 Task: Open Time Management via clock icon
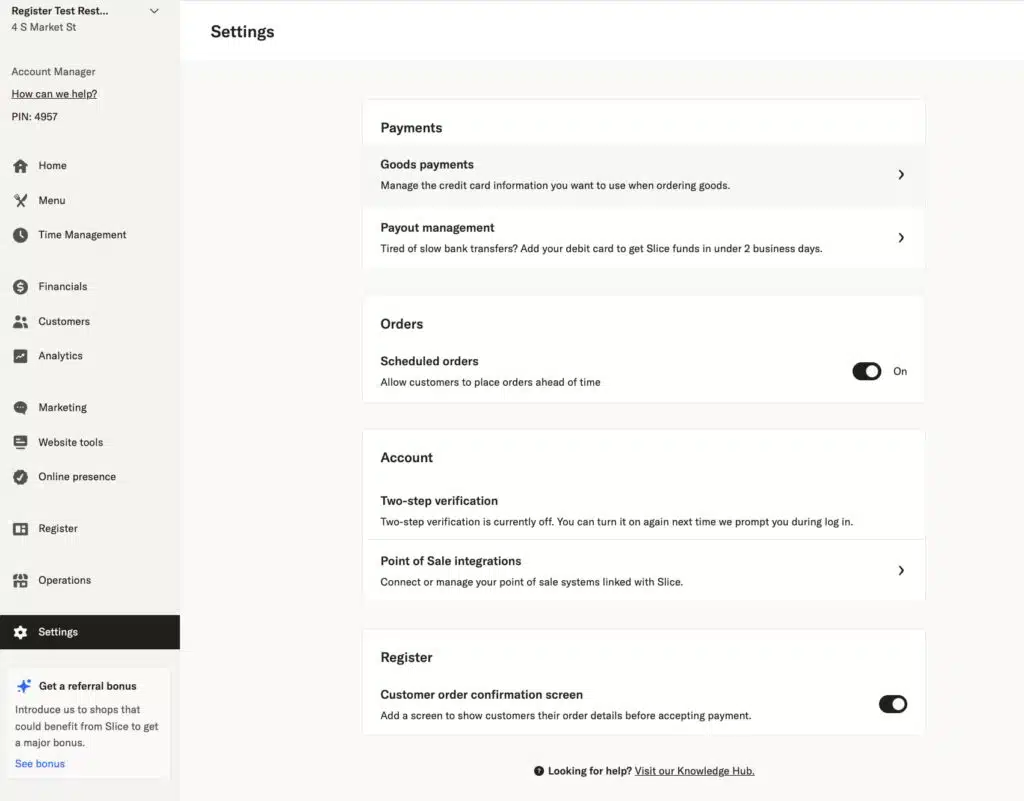click(20, 235)
